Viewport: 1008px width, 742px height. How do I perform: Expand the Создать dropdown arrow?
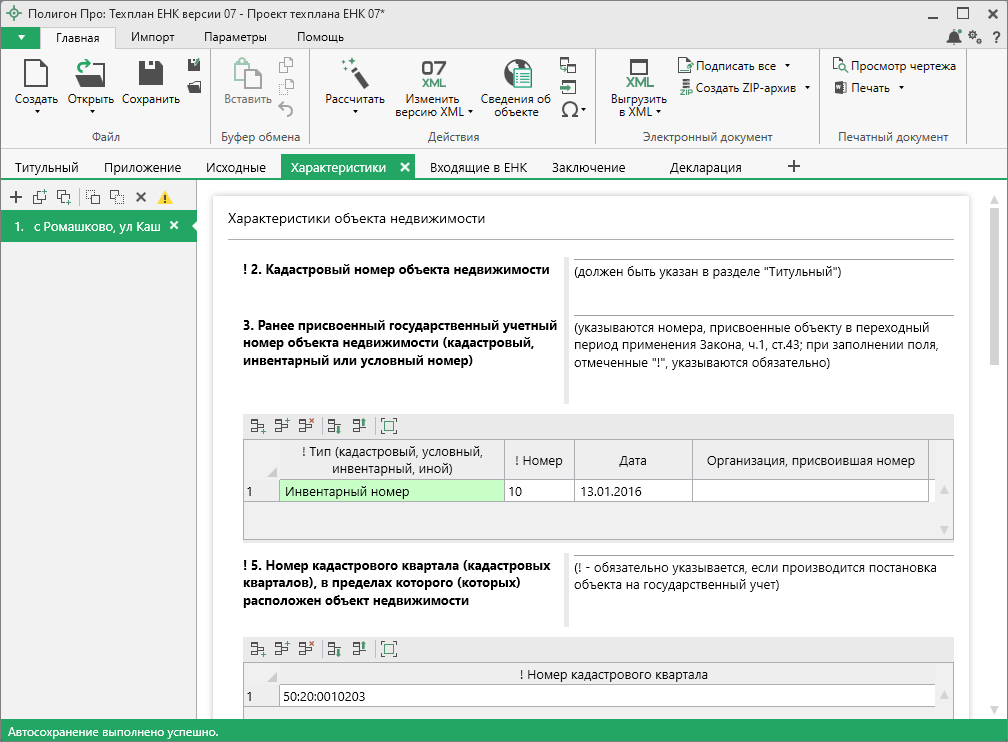[x=36, y=112]
